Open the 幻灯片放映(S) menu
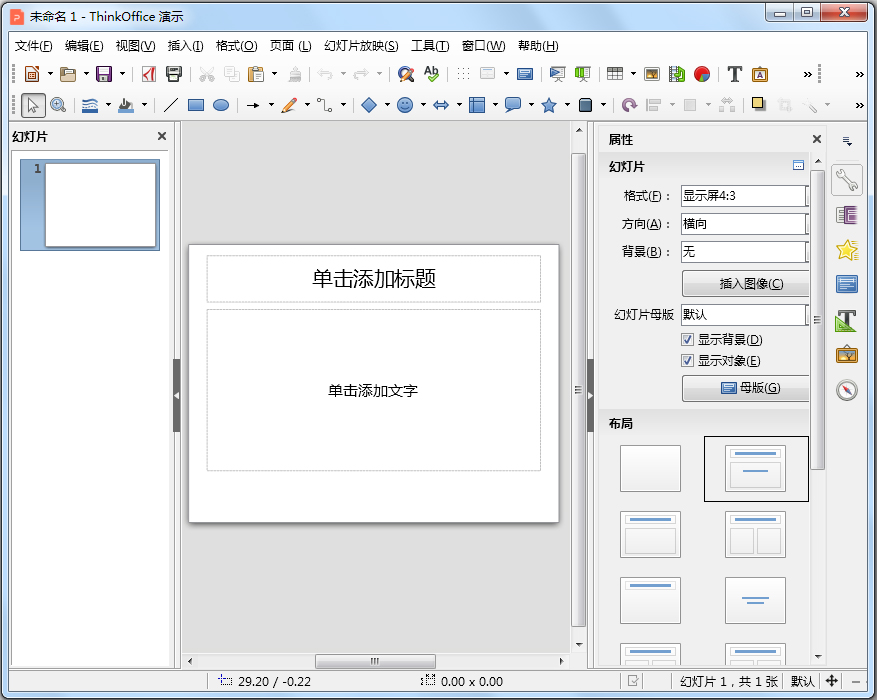This screenshot has height=700, width=877. [361, 46]
